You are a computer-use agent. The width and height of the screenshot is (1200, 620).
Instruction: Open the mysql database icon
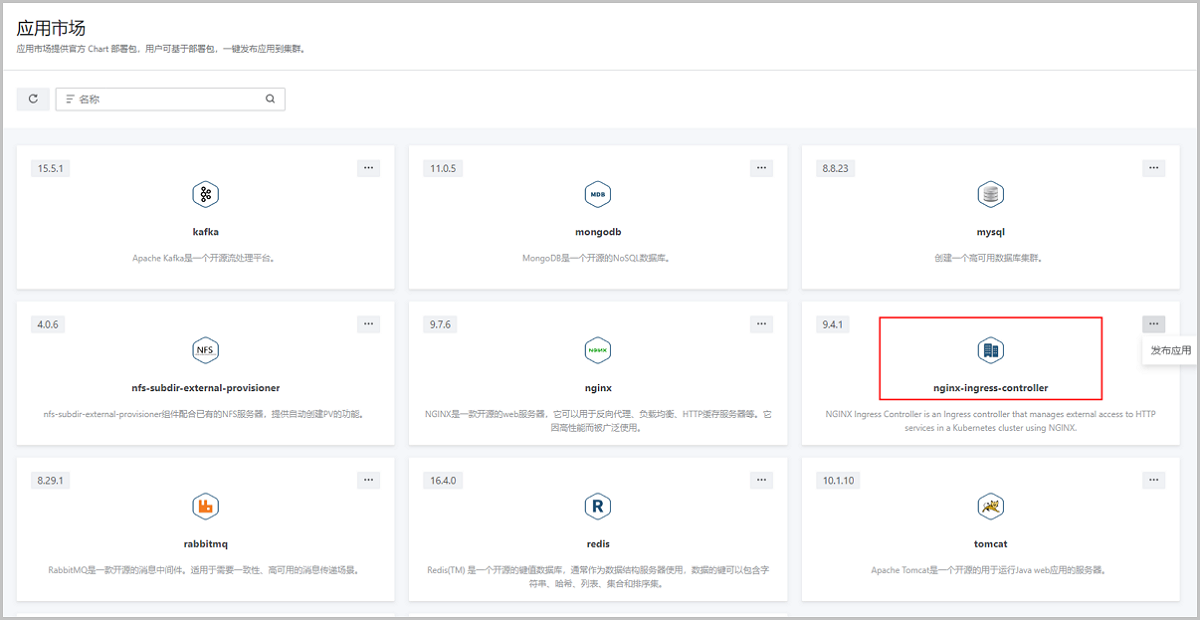pyautogui.click(x=991, y=194)
